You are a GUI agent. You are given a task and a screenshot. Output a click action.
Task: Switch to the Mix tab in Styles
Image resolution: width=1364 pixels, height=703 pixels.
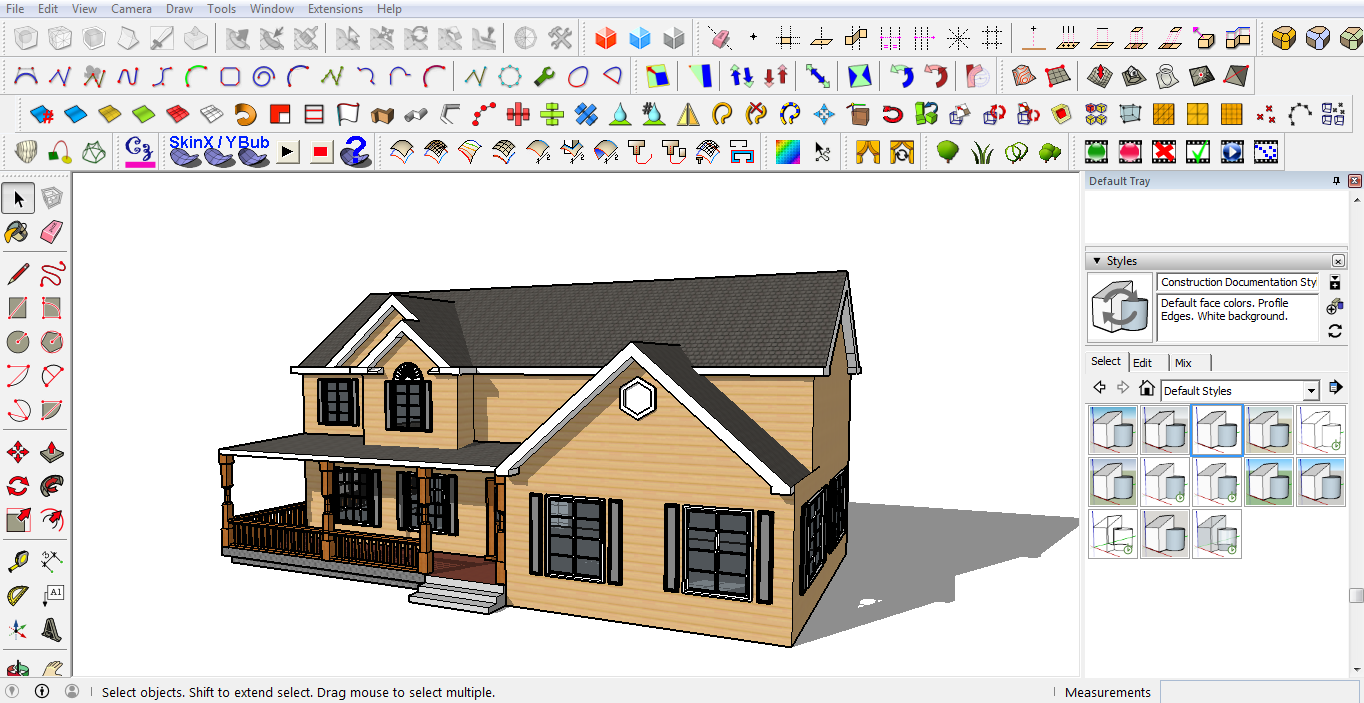coord(1184,363)
